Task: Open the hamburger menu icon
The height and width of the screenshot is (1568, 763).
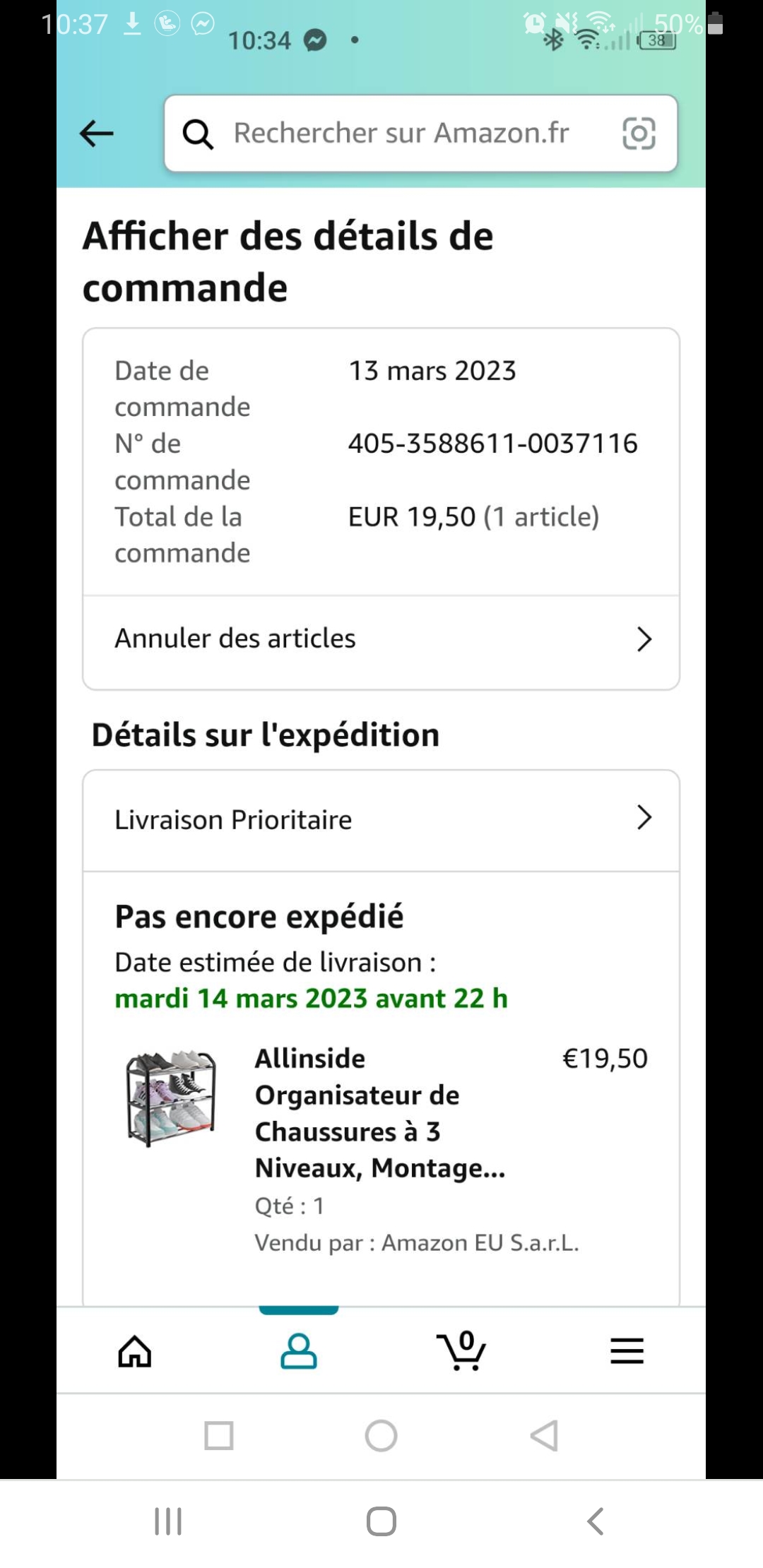Action: coord(627,1352)
